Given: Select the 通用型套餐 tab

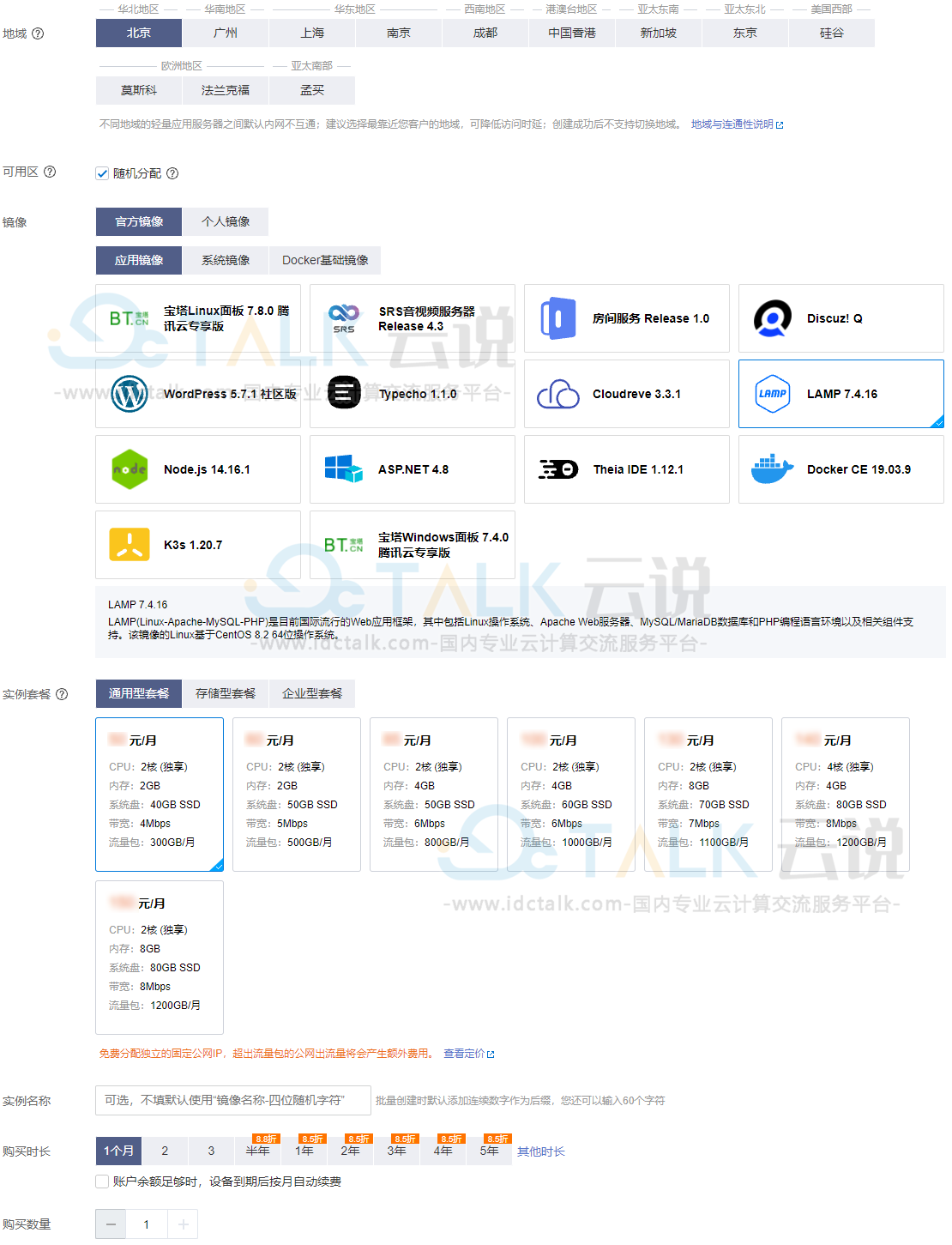Looking at the screenshot, I should pyautogui.click(x=139, y=693).
